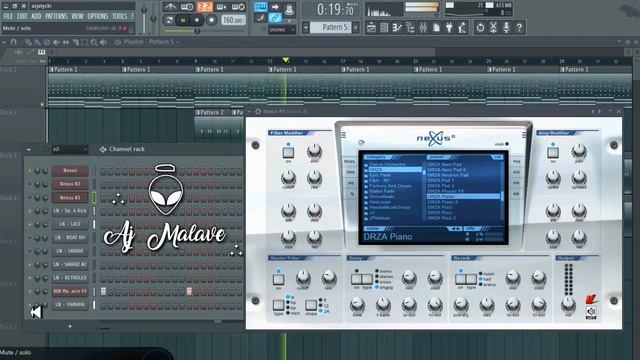
Task: Select DRZA Neutron Pad preset in Nexus
Action: pos(448,175)
